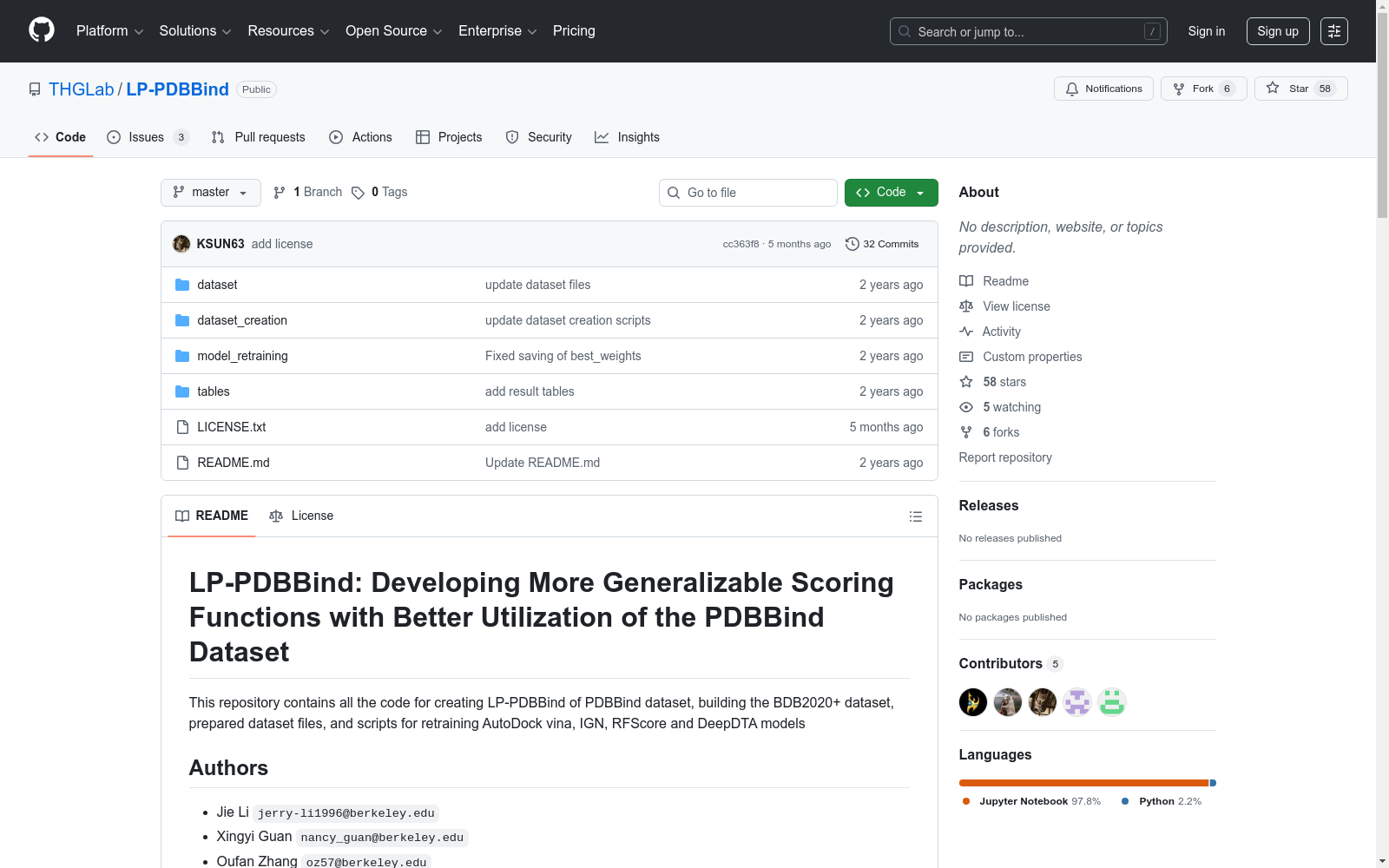Star the LP-PDBBind repository
This screenshot has width=1389, height=868.
click(1300, 89)
